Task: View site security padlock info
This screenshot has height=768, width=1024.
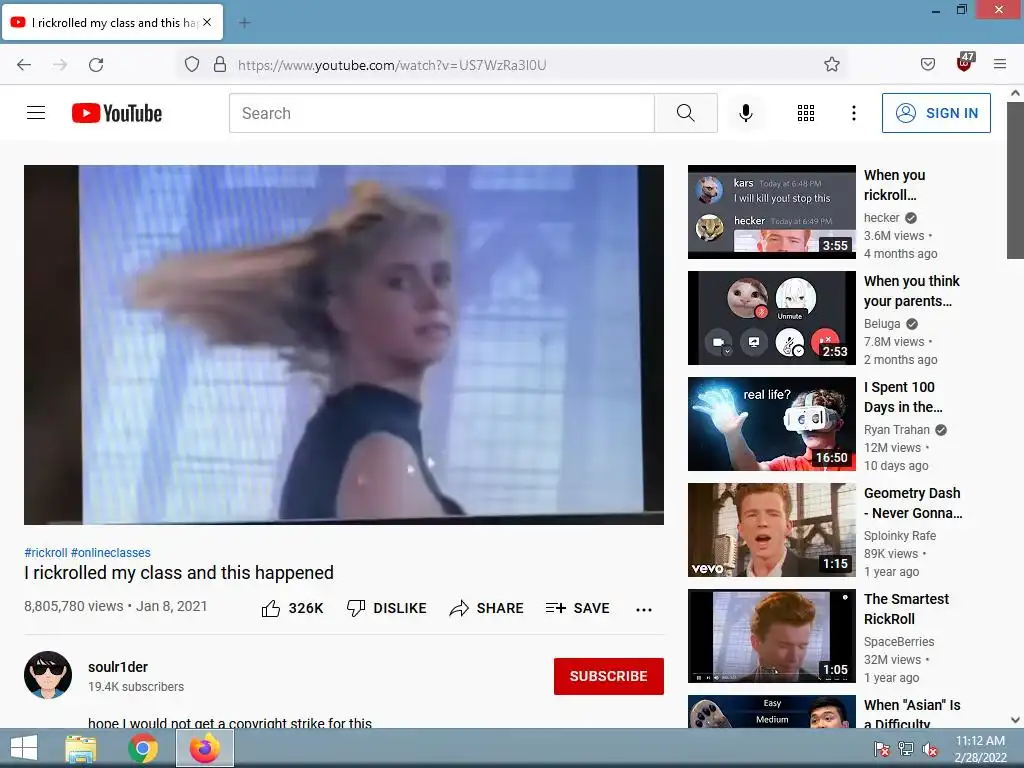Action: pyautogui.click(x=220, y=65)
